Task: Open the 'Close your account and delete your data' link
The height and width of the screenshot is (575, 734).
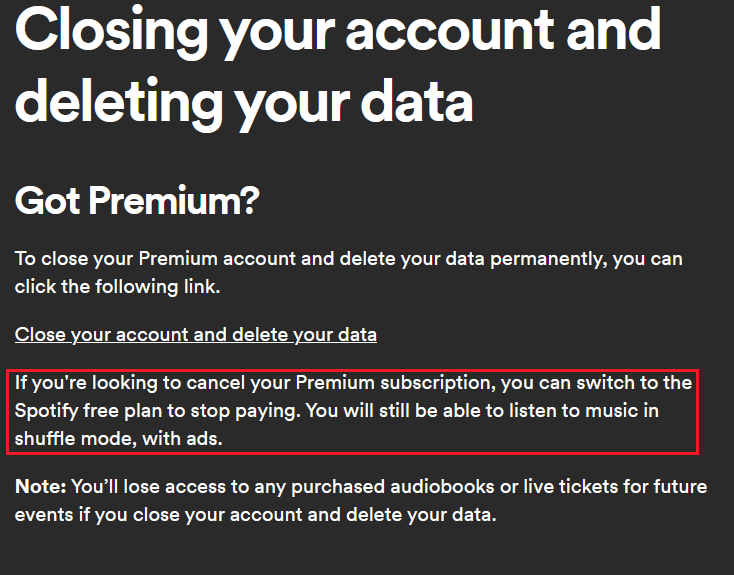Action: 195,334
